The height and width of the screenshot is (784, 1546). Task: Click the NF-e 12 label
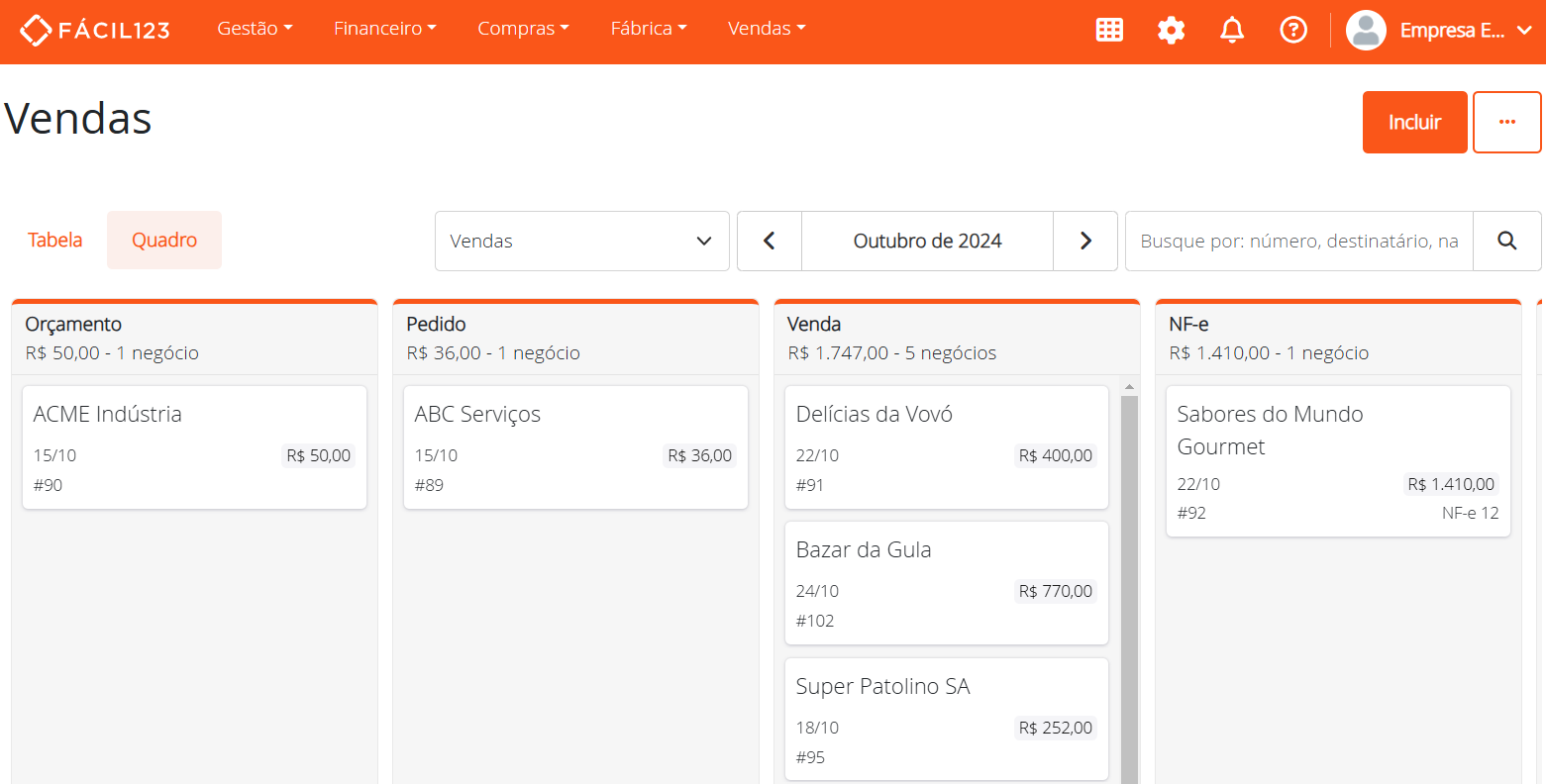tap(1470, 513)
